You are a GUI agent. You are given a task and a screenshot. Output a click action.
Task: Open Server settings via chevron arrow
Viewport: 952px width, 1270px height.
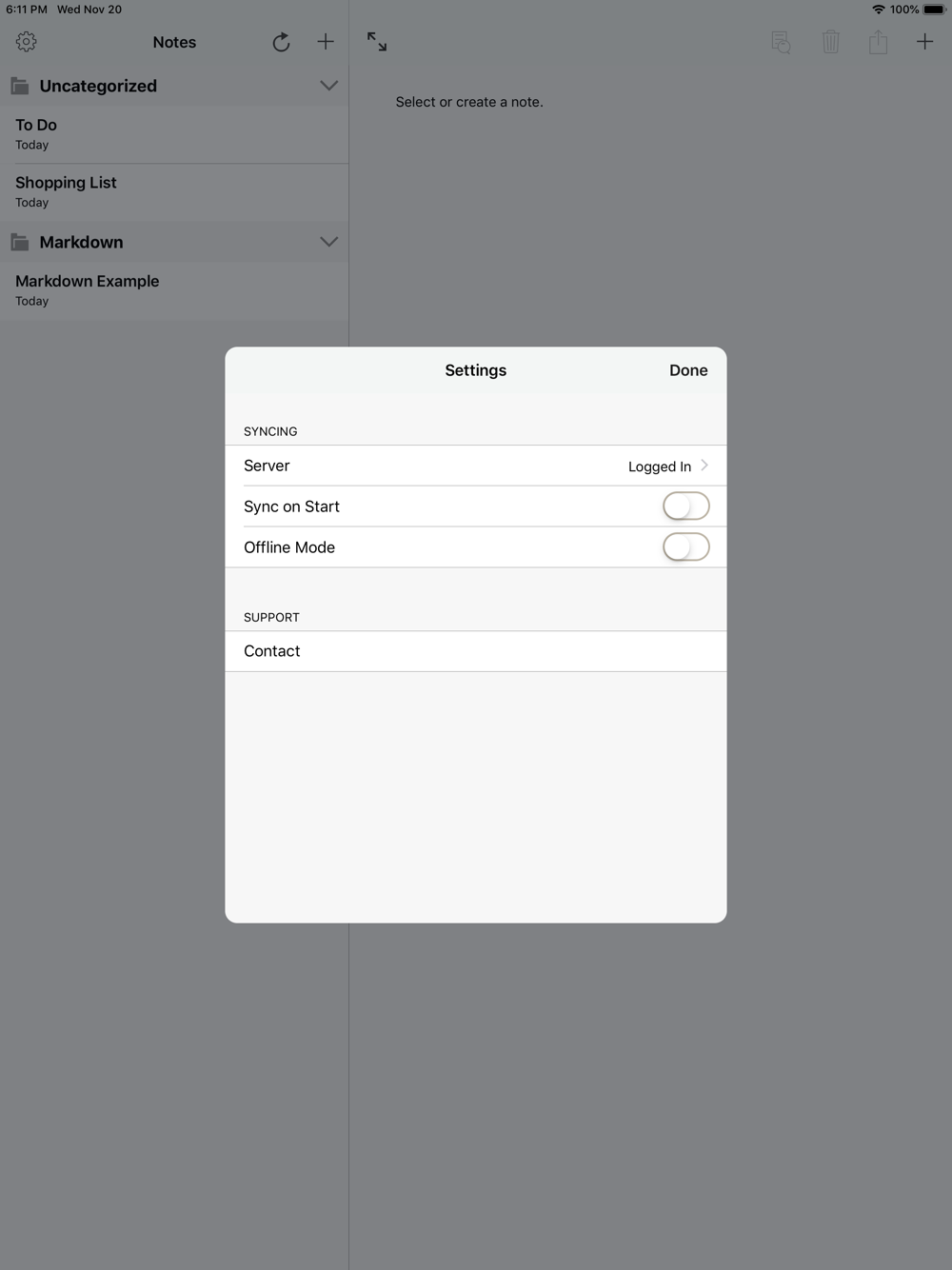point(704,466)
